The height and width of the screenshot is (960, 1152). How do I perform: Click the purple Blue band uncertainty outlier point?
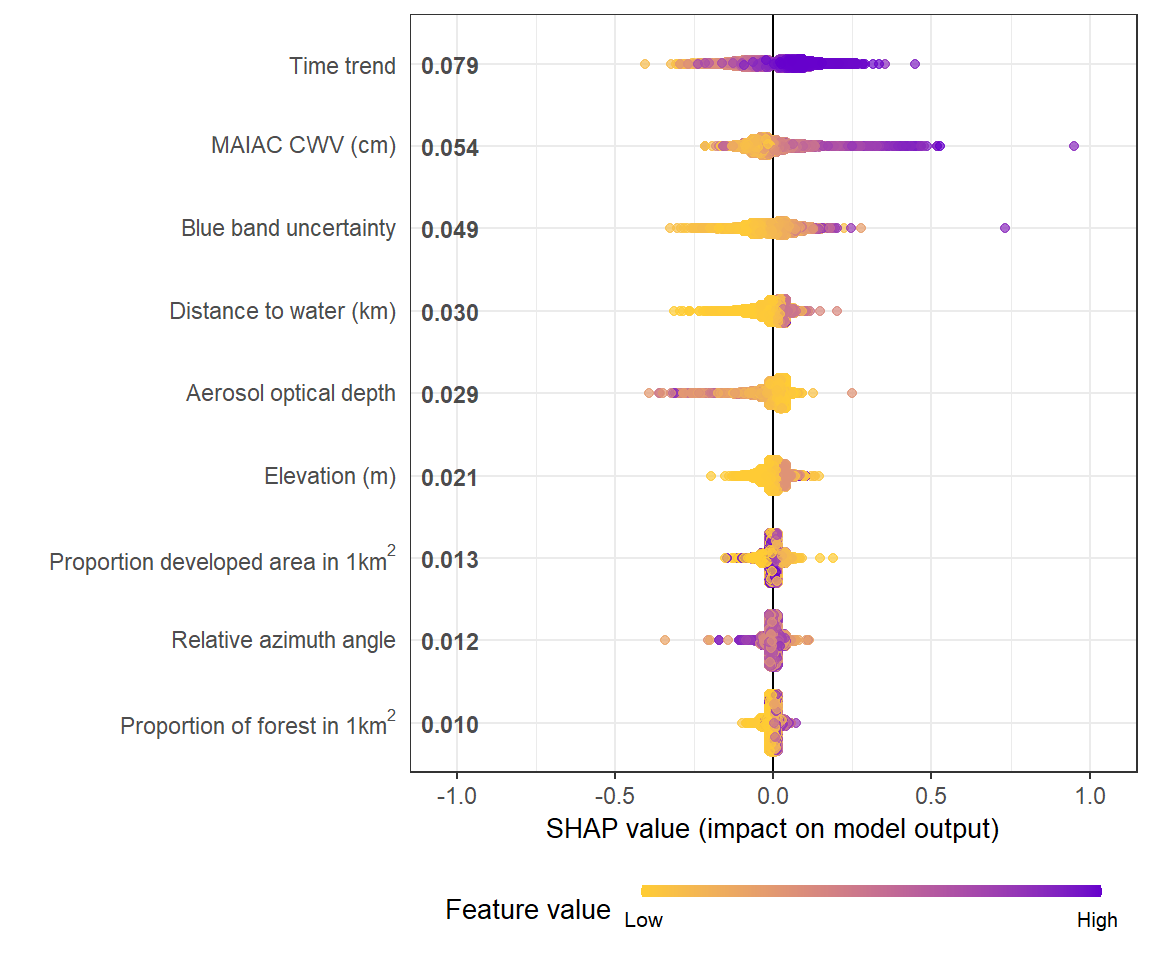tap(1005, 228)
